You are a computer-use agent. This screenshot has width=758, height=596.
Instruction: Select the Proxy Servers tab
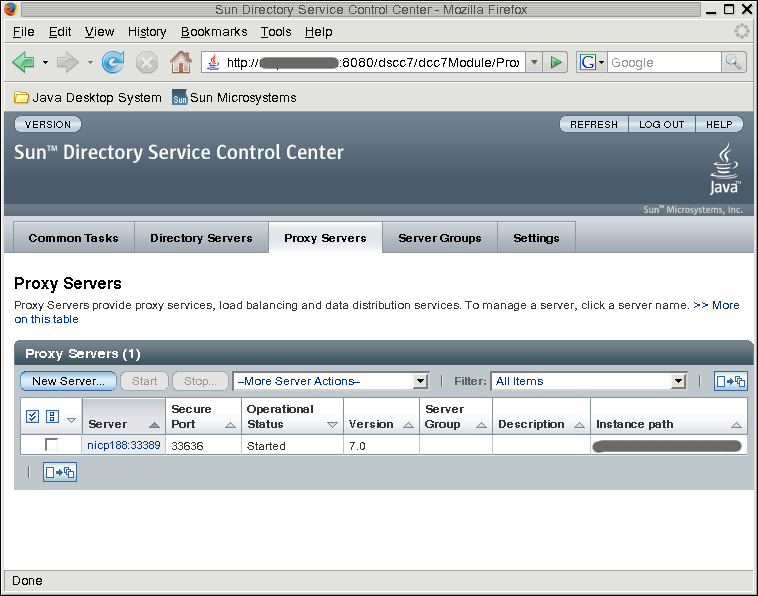tap(325, 238)
